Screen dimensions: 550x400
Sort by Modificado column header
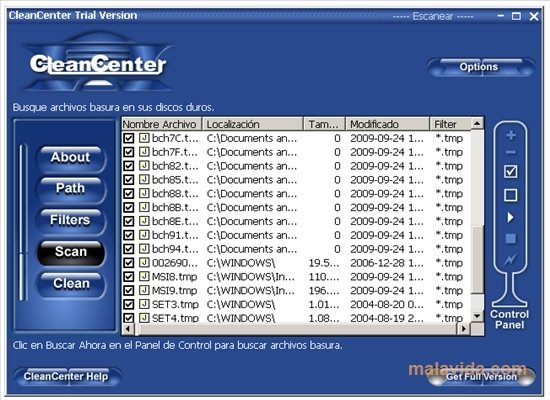[388, 124]
